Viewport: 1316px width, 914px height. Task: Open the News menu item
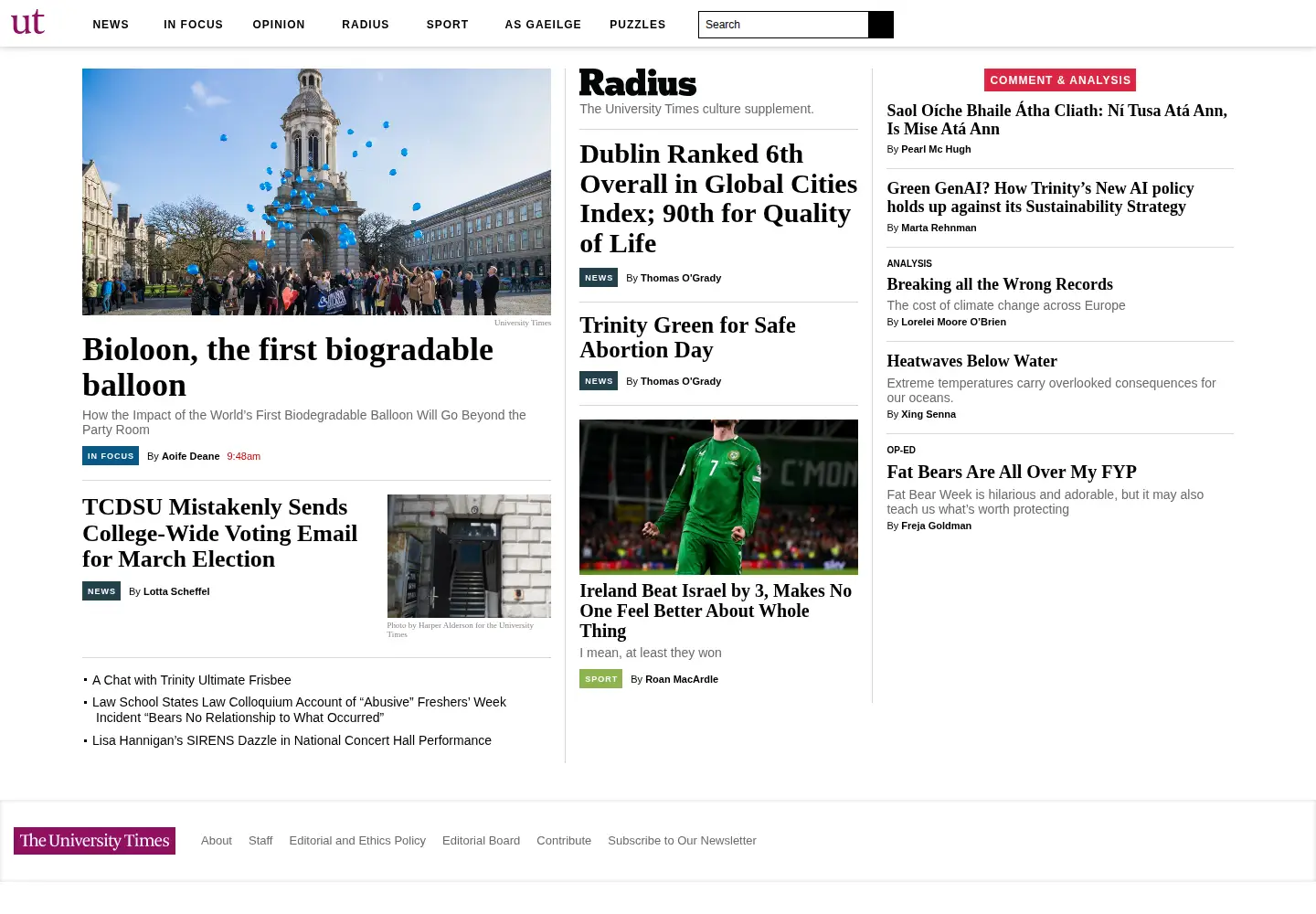(x=111, y=25)
